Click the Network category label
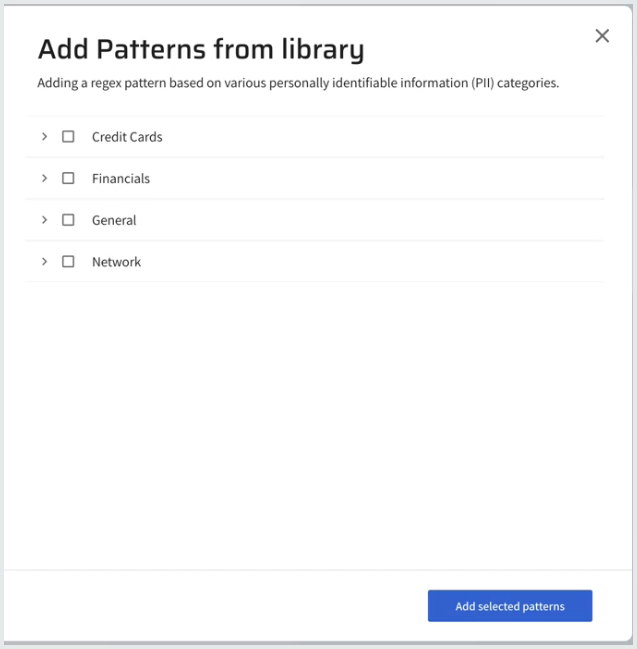Viewport: 637px width, 649px height. (x=116, y=262)
